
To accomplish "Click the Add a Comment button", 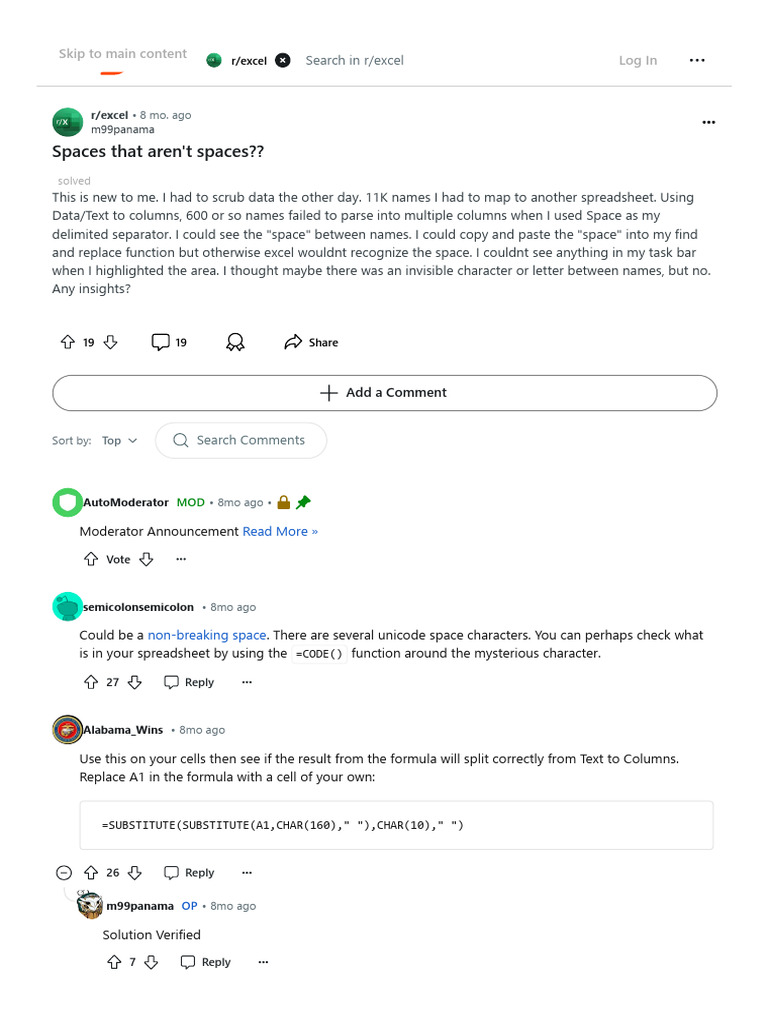I will click(x=384, y=393).
